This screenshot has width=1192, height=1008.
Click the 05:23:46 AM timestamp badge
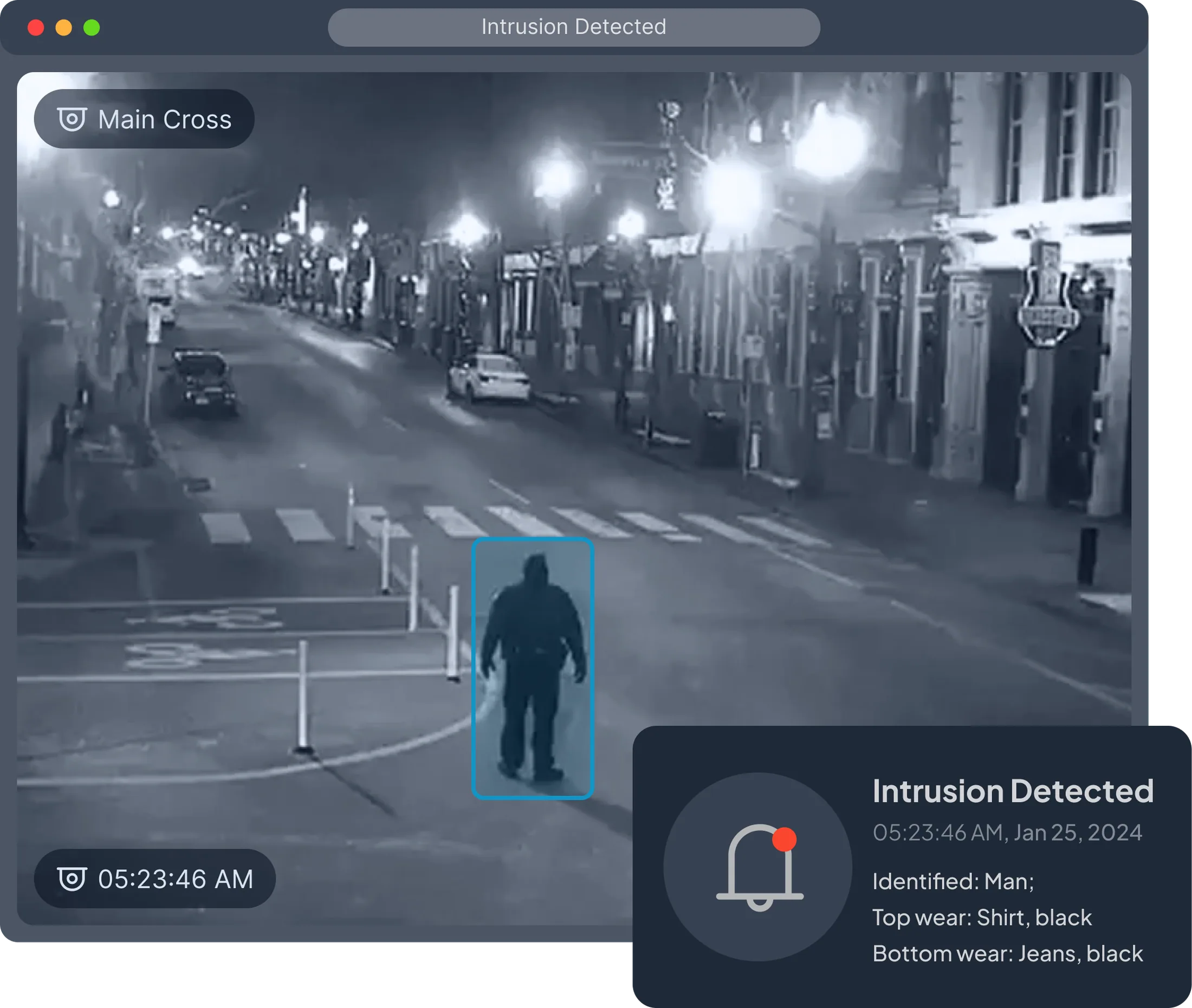click(155, 879)
